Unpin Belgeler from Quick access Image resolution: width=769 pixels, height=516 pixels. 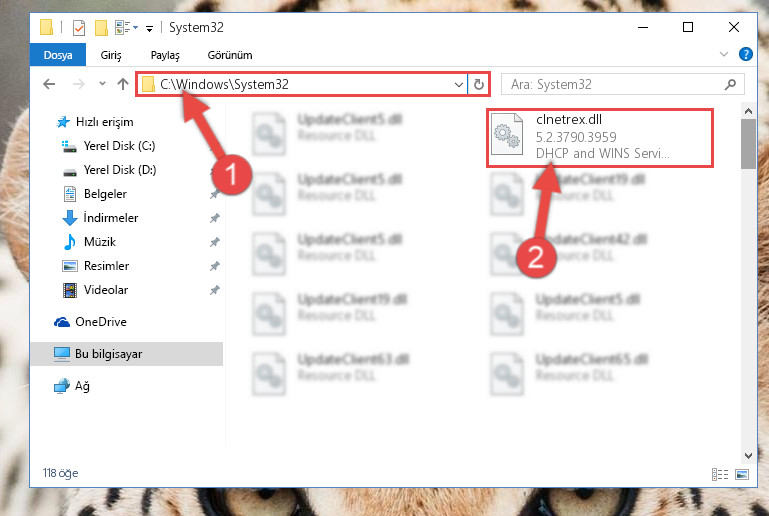(x=214, y=194)
